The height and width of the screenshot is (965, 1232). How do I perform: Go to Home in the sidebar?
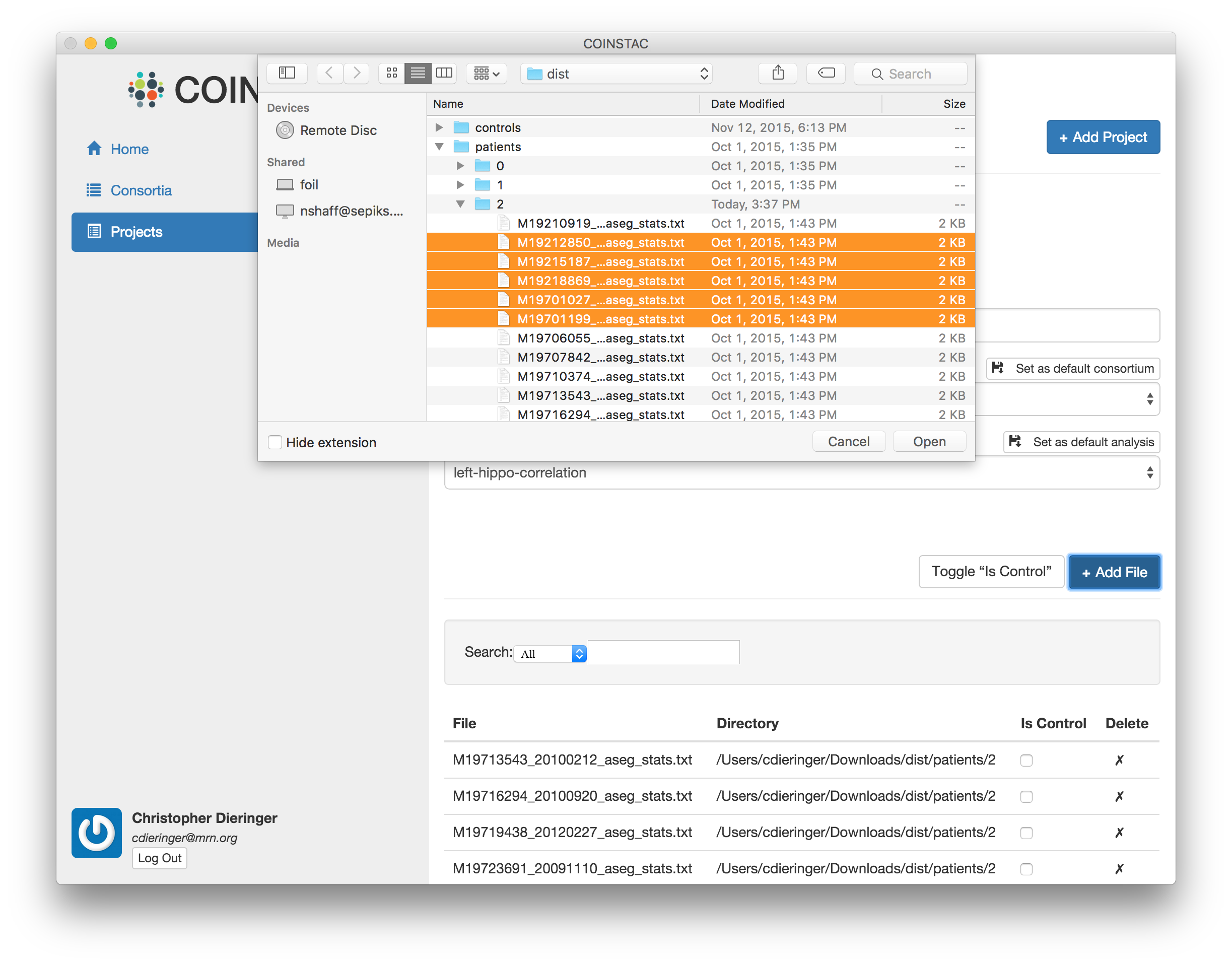click(129, 149)
